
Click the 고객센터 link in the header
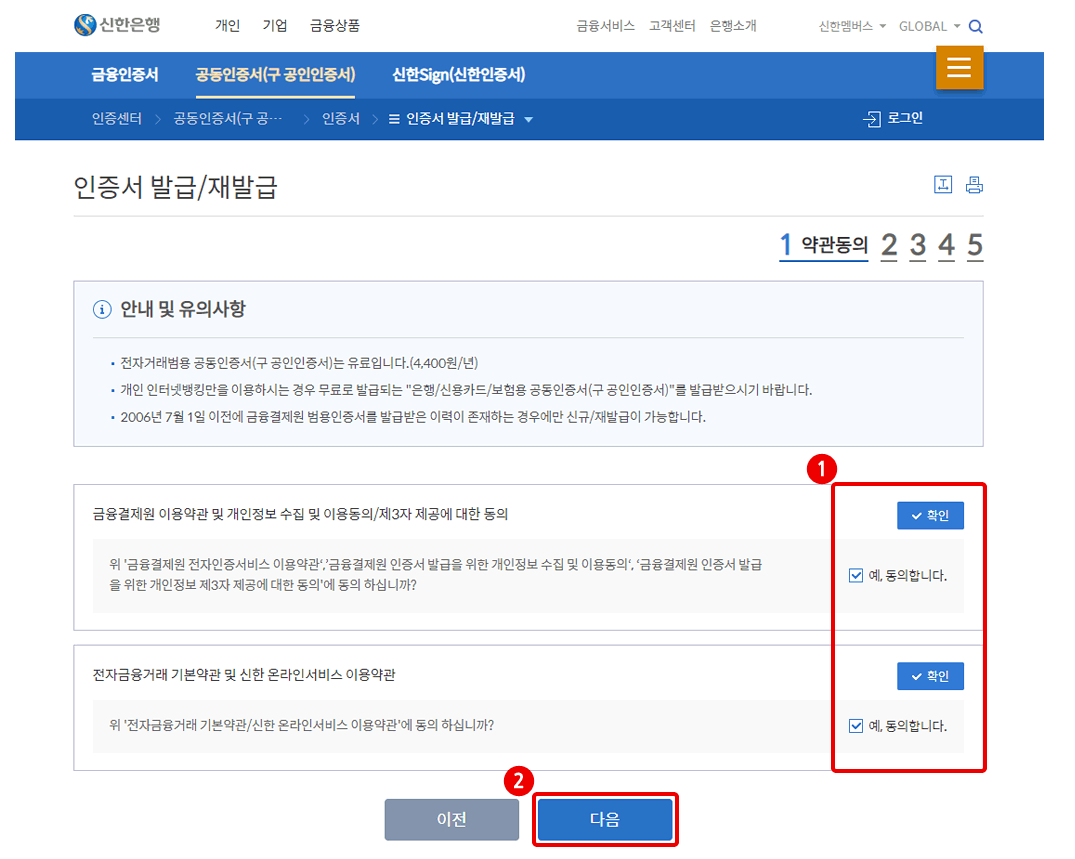(x=671, y=26)
